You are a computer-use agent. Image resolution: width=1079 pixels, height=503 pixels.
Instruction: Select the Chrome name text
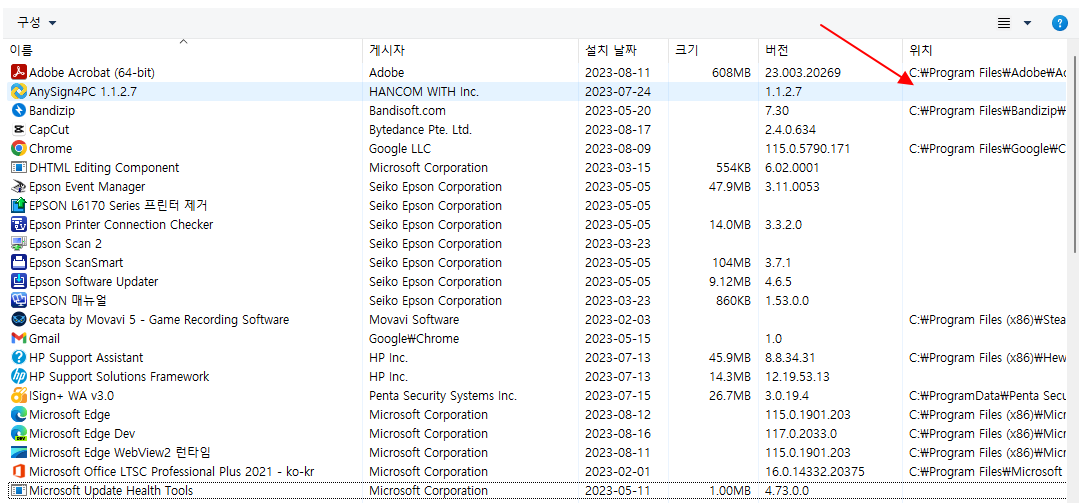[x=50, y=149]
